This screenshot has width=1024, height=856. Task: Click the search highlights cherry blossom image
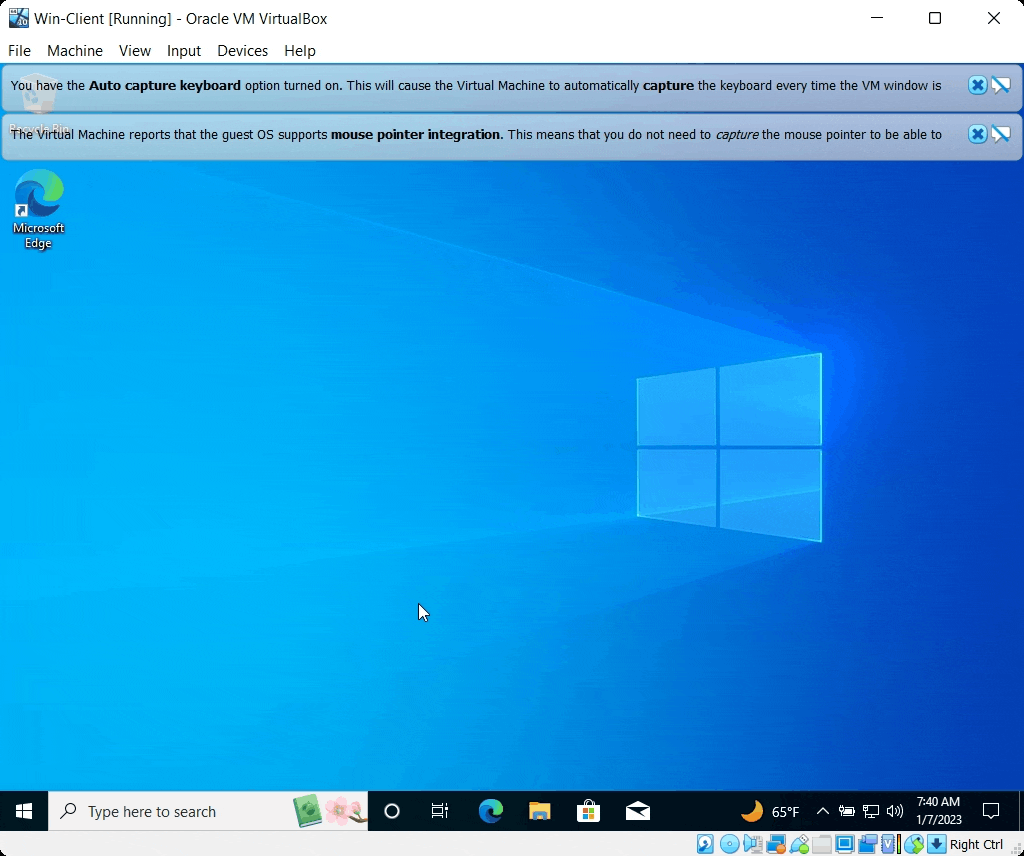[x=344, y=811]
